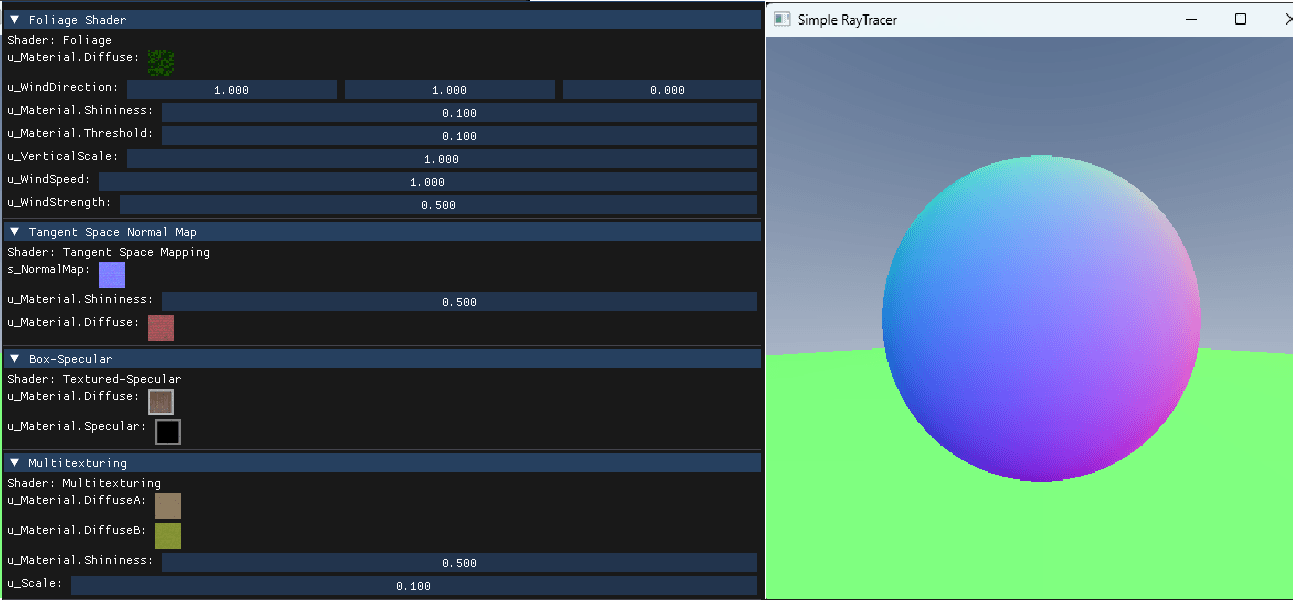1293x602 pixels.
Task: Click the blue s_NormalMap texture thumbnail
Action: tap(112, 274)
